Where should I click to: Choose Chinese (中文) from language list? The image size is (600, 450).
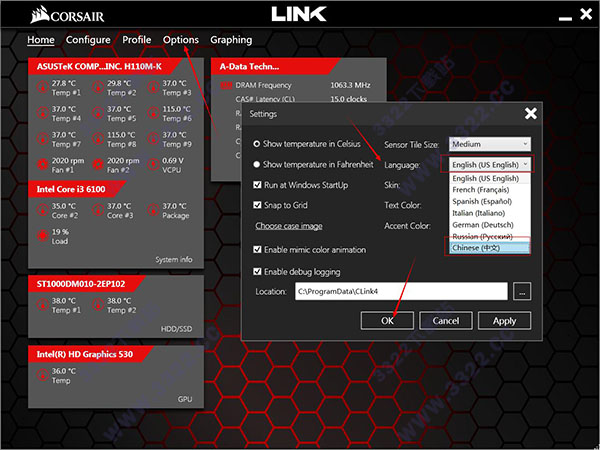tap(490, 248)
